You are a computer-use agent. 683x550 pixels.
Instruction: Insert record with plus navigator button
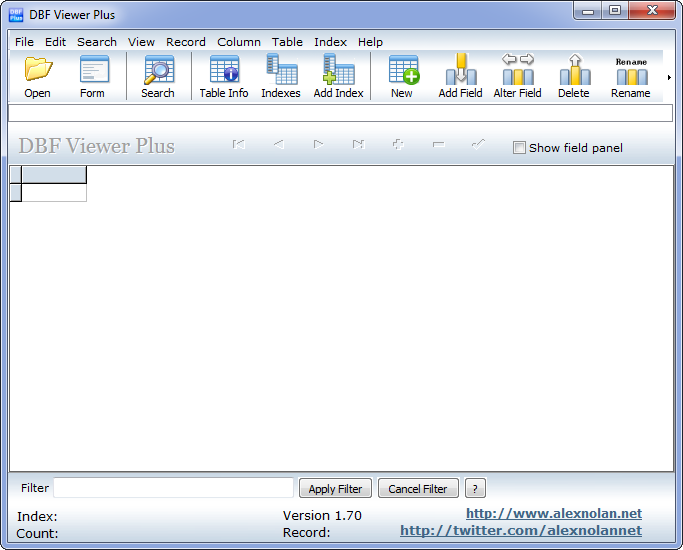398,145
